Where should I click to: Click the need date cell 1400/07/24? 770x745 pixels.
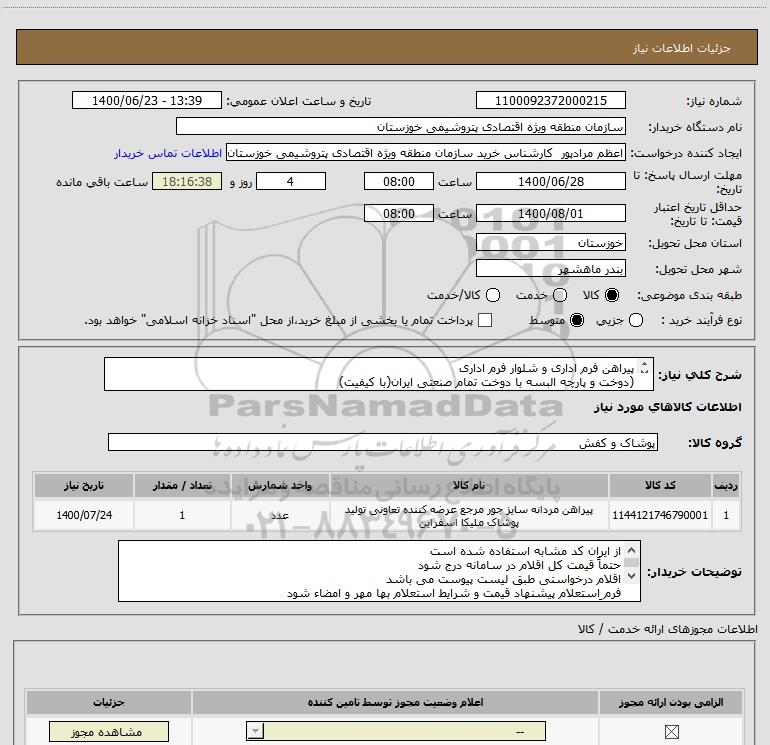[84, 515]
